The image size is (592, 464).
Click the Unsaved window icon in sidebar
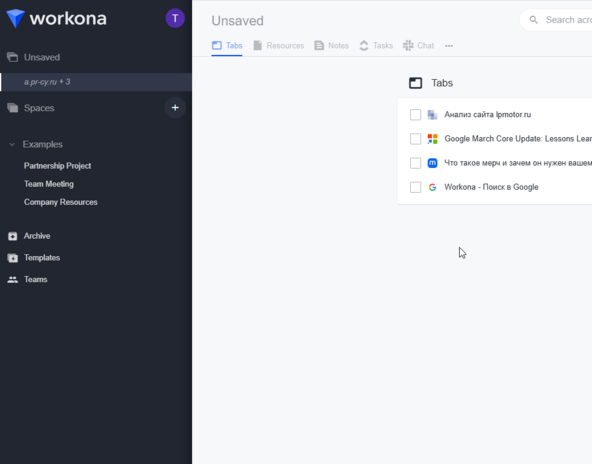(12, 57)
